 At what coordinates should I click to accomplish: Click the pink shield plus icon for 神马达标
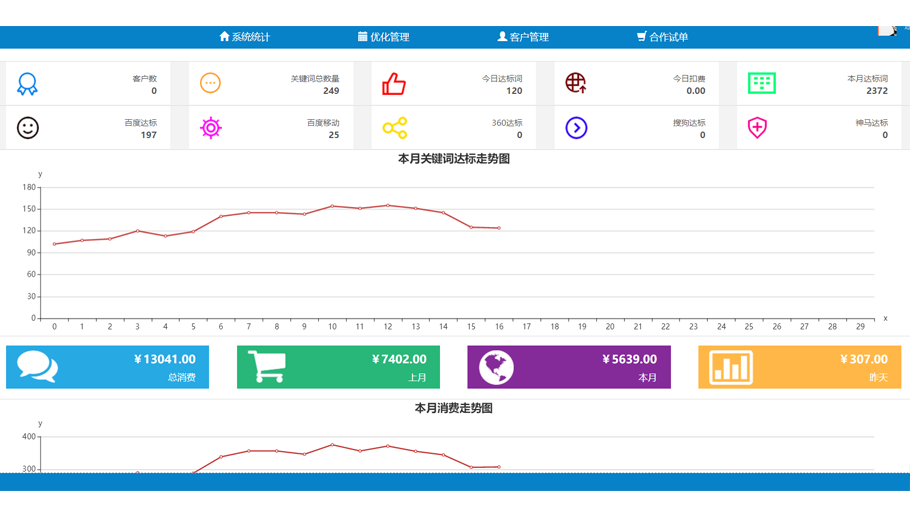(757, 128)
